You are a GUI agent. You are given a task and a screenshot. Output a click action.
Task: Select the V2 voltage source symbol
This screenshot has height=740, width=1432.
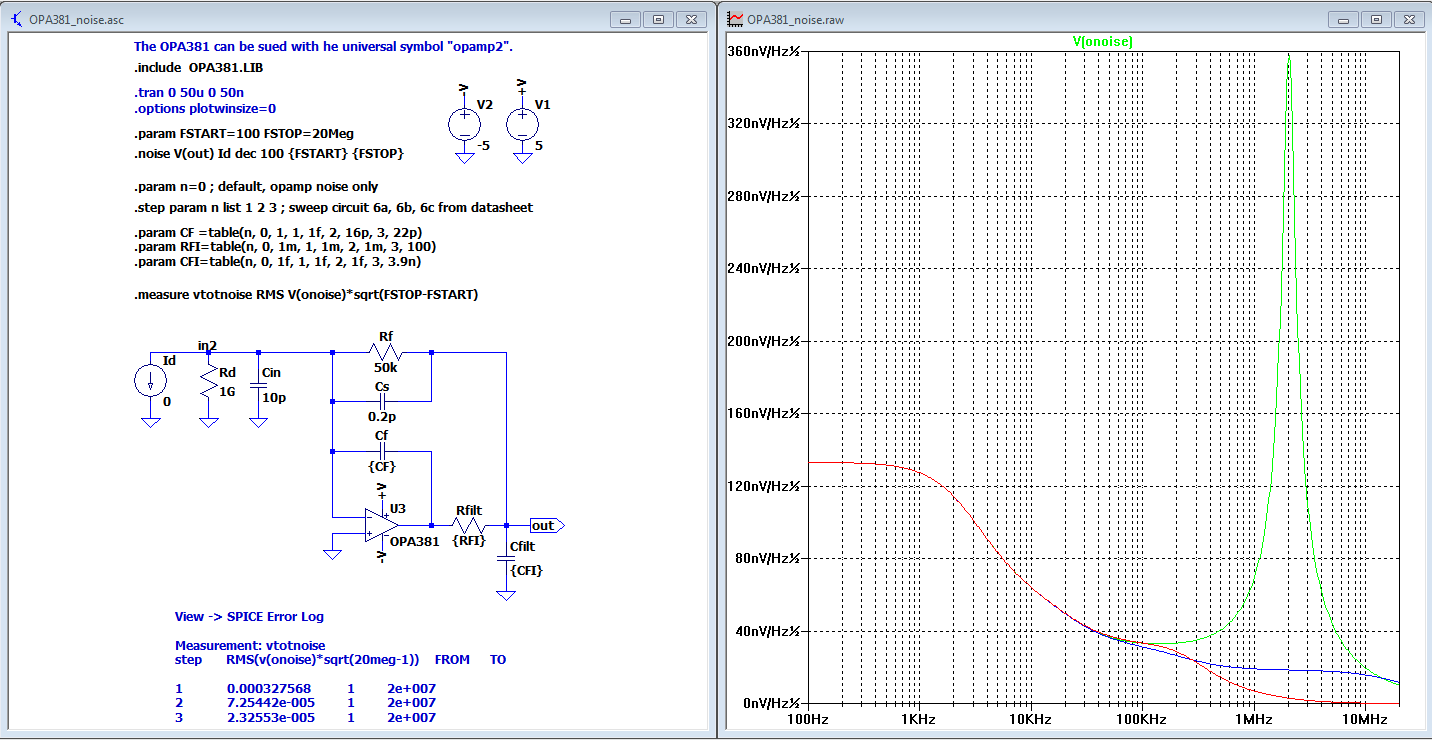point(464,123)
